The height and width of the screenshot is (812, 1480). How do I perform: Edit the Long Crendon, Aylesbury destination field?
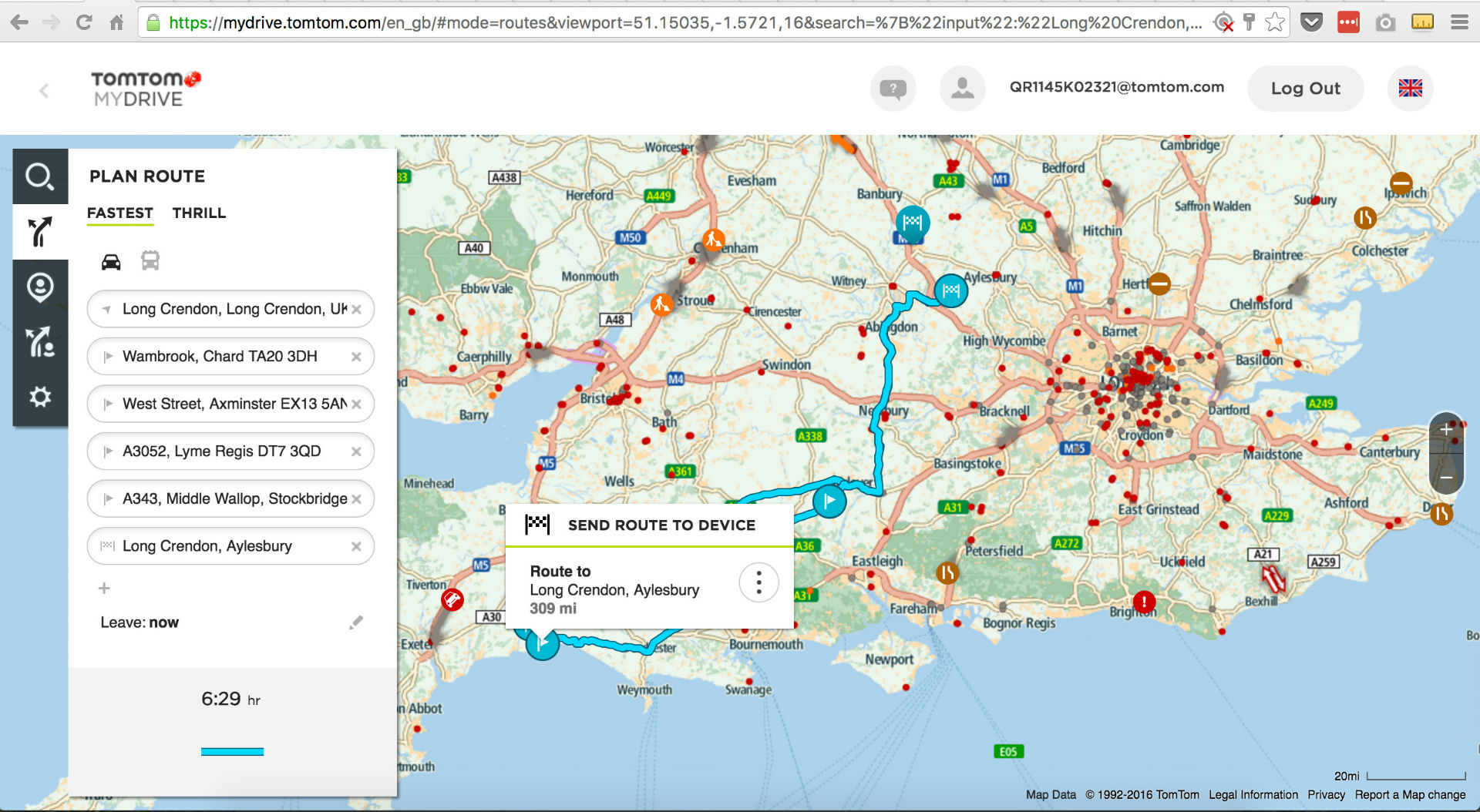(230, 546)
